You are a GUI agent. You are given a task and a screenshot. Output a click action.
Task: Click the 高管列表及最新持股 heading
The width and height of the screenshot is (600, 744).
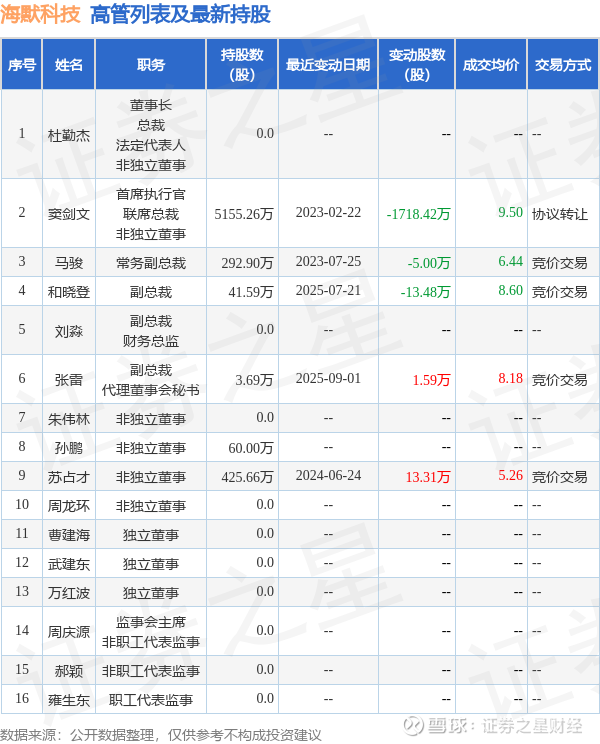[x=180, y=14]
